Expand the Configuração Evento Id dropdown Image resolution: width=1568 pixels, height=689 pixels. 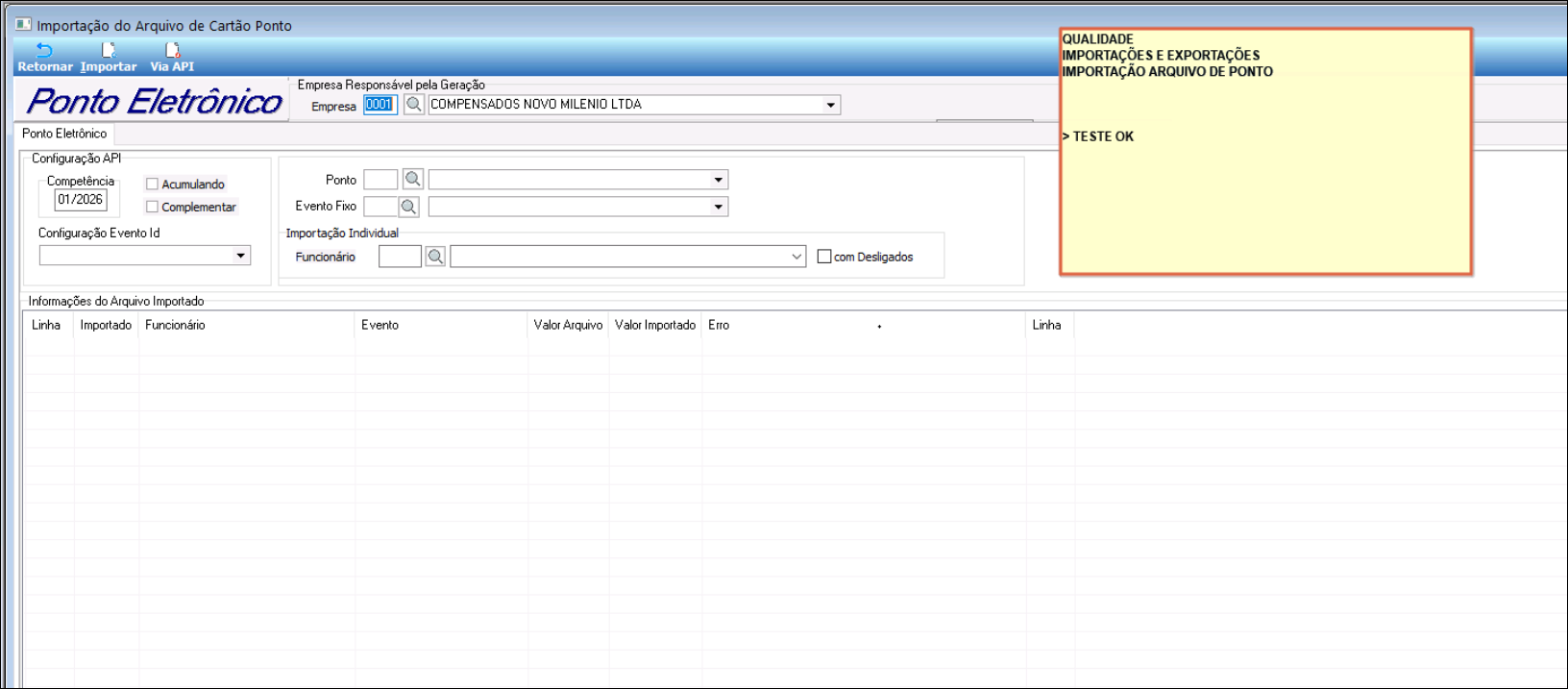pyautogui.click(x=240, y=256)
